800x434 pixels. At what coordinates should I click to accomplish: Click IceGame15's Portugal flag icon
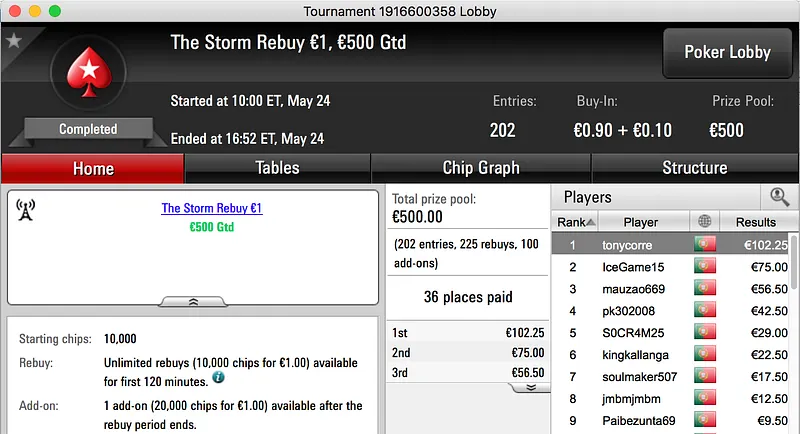pos(705,267)
